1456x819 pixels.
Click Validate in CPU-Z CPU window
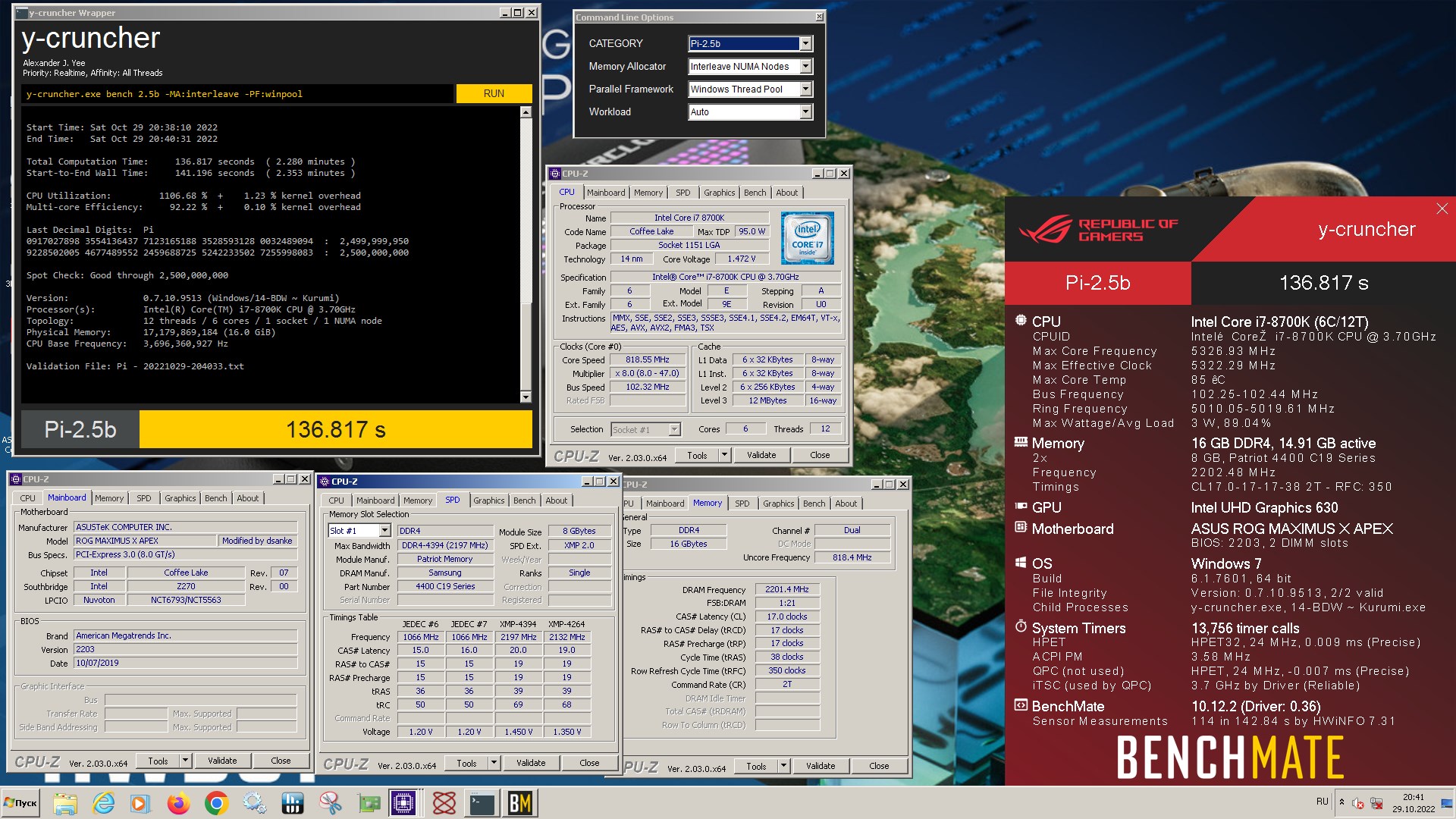pos(761,455)
